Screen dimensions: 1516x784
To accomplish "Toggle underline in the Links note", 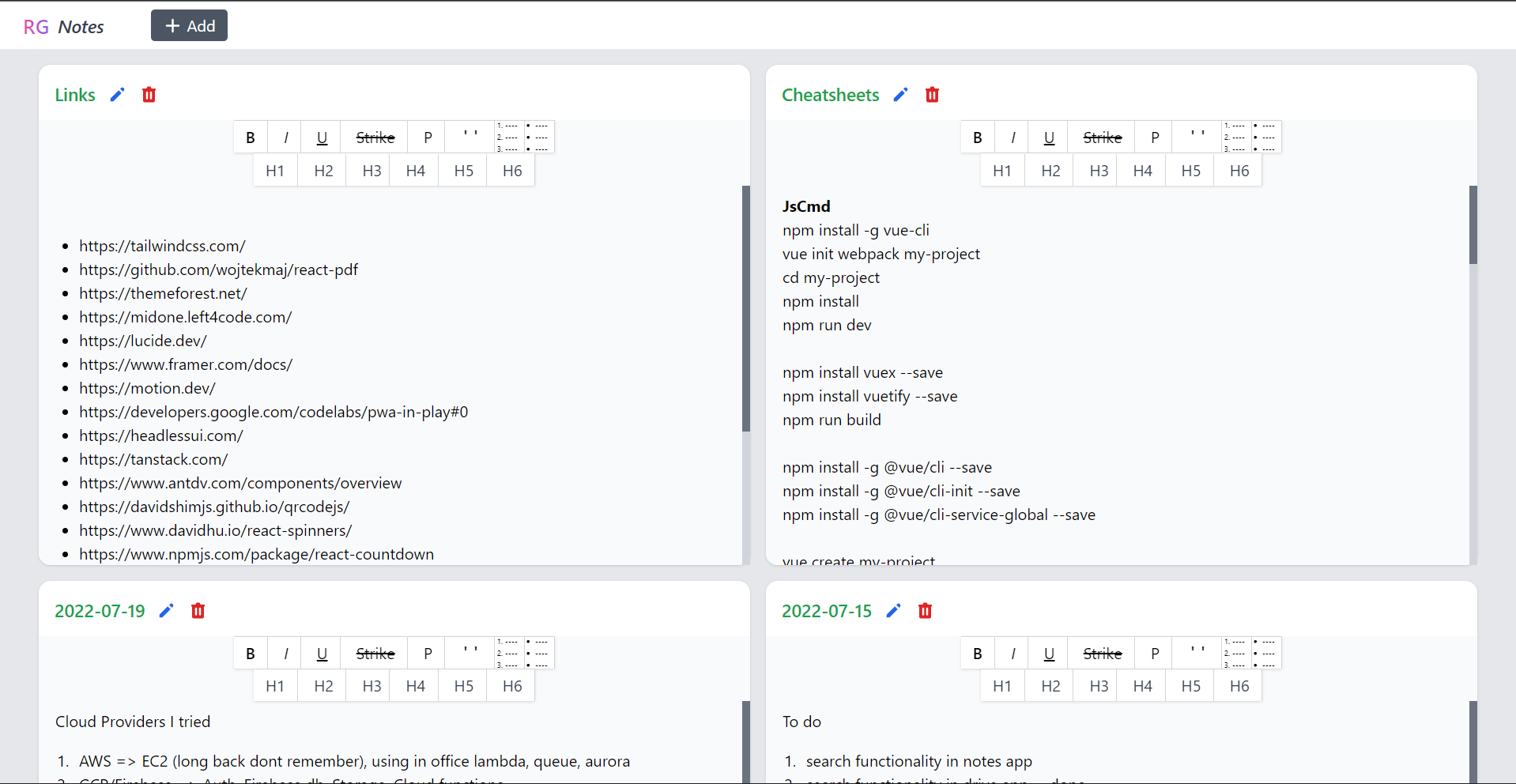I will click(x=322, y=138).
